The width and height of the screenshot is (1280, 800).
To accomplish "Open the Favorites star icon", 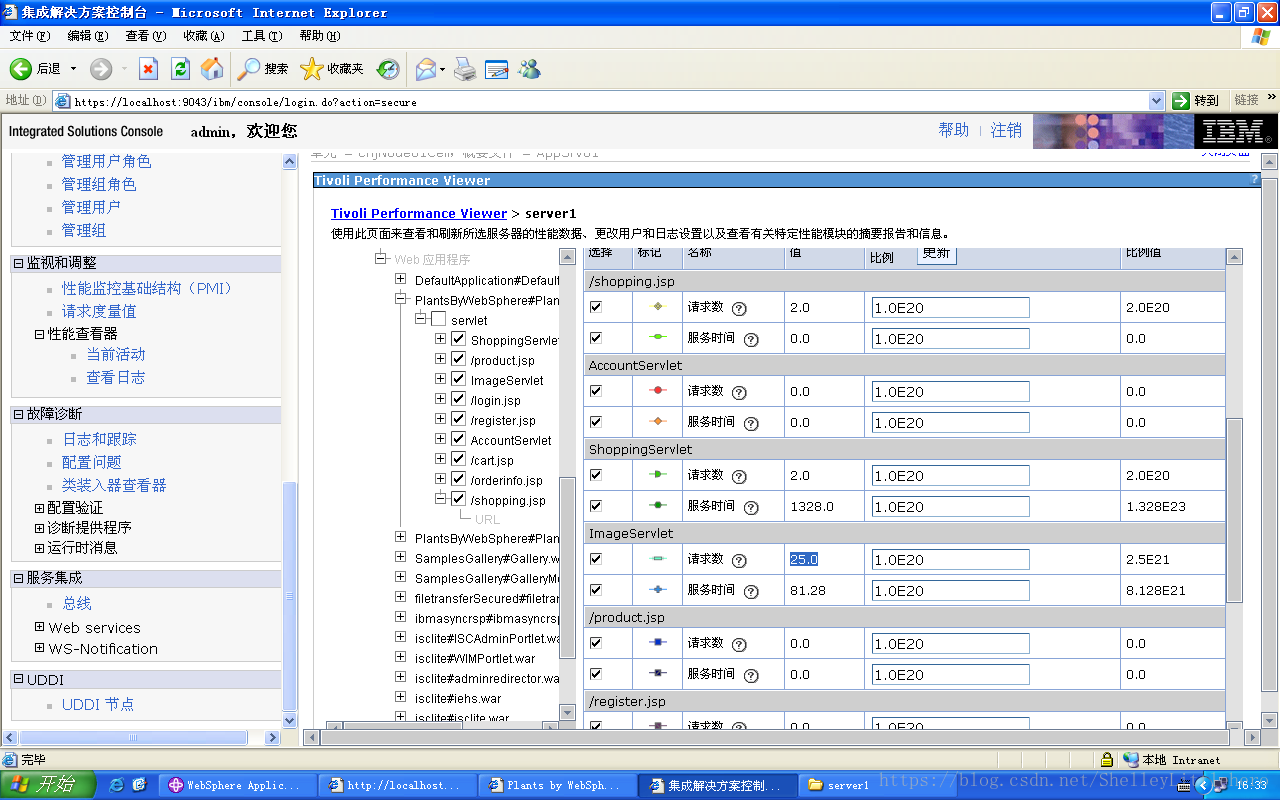I will click(x=312, y=68).
